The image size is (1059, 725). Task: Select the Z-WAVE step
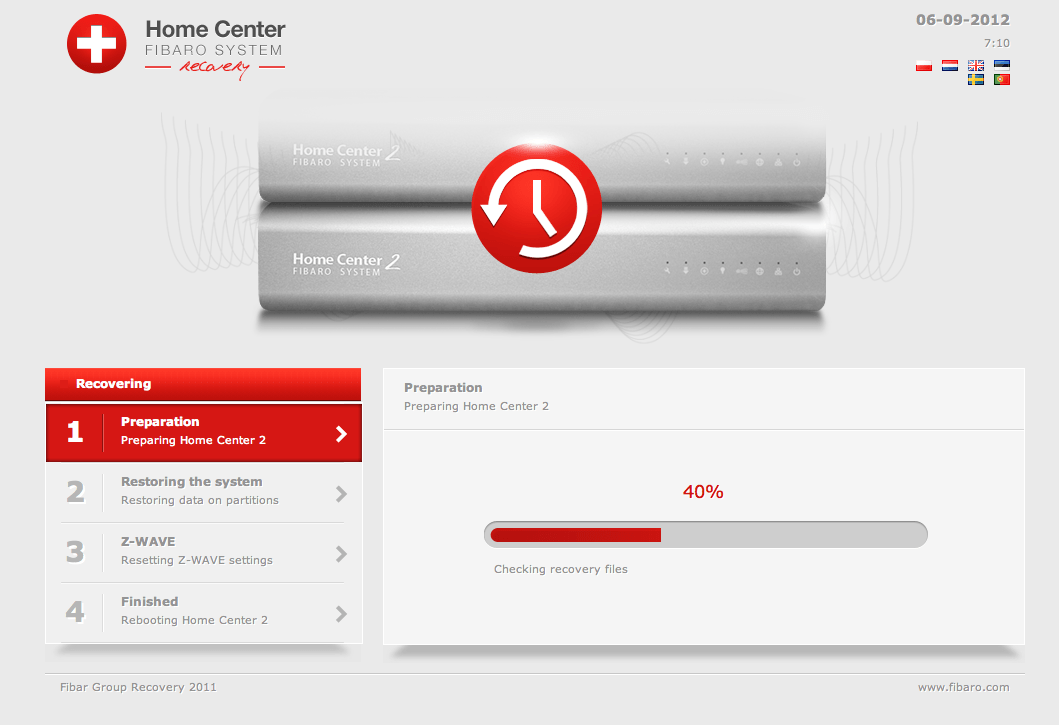click(204, 553)
